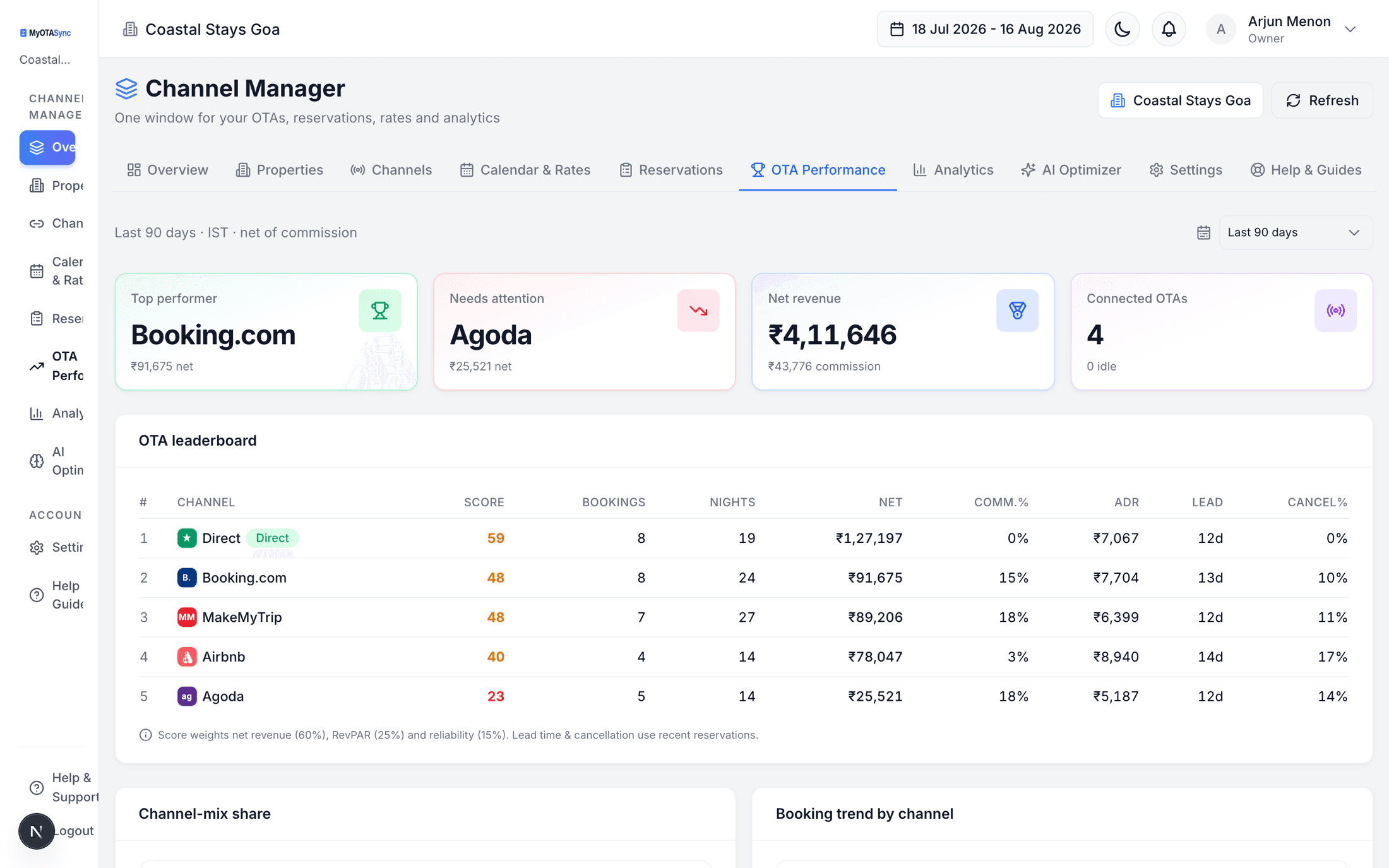Open the Calendar & Rates tab
The height and width of the screenshot is (868, 1389).
(525, 170)
